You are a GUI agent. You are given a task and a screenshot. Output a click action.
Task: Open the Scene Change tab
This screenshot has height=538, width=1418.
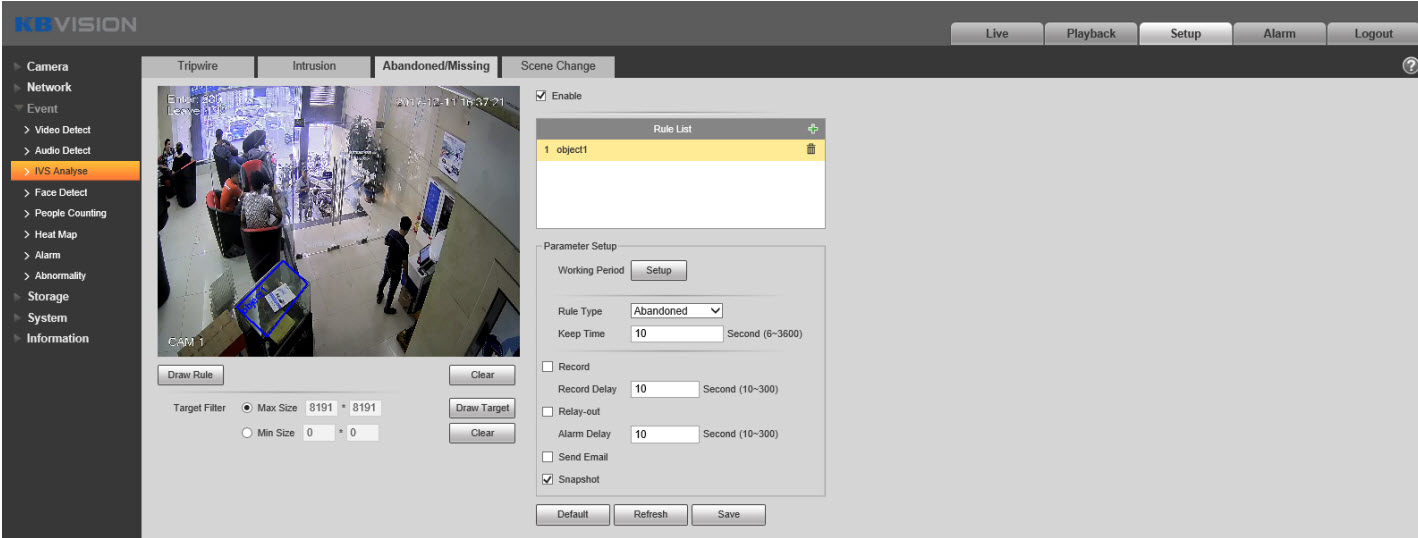click(557, 66)
